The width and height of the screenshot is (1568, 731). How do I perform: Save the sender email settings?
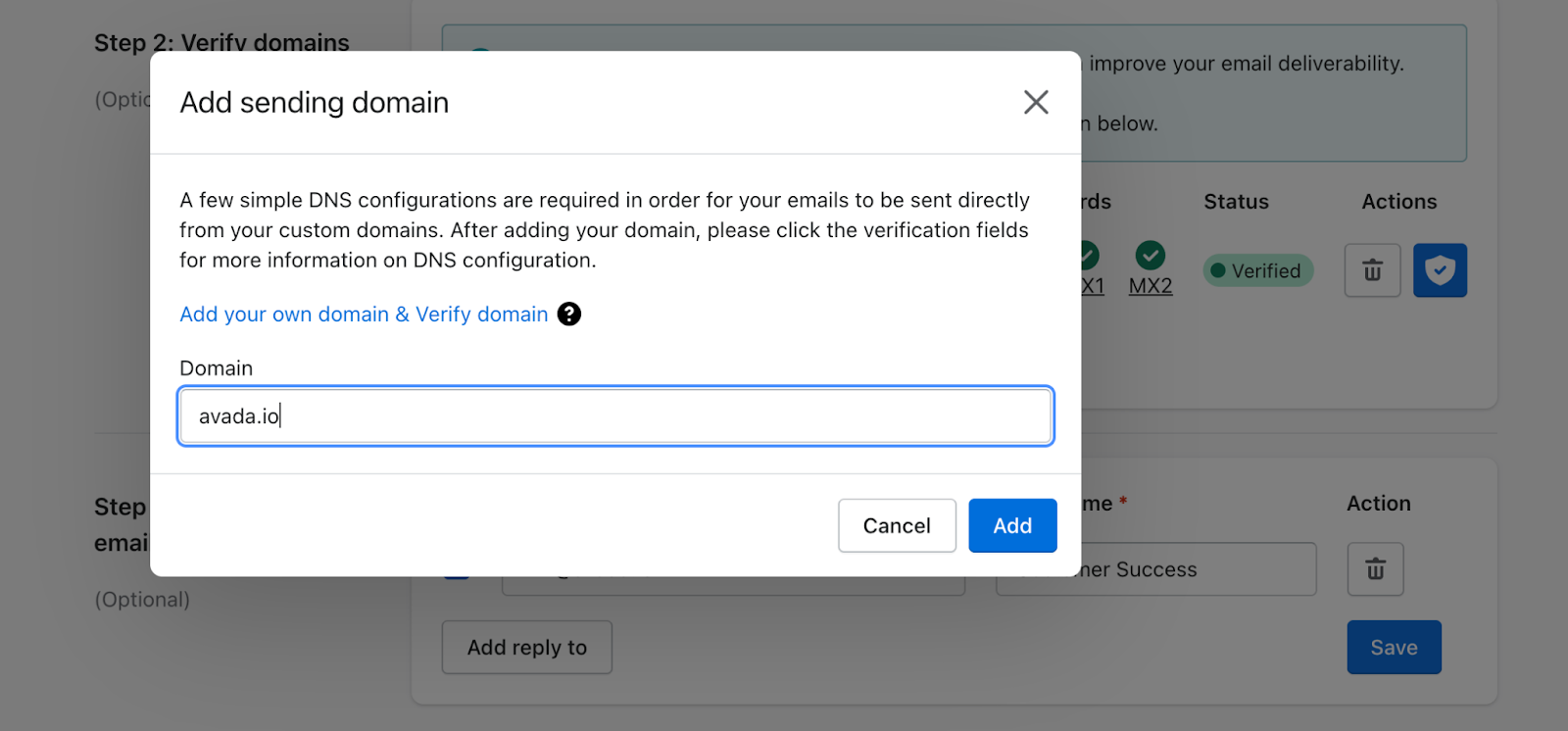pos(1394,647)
